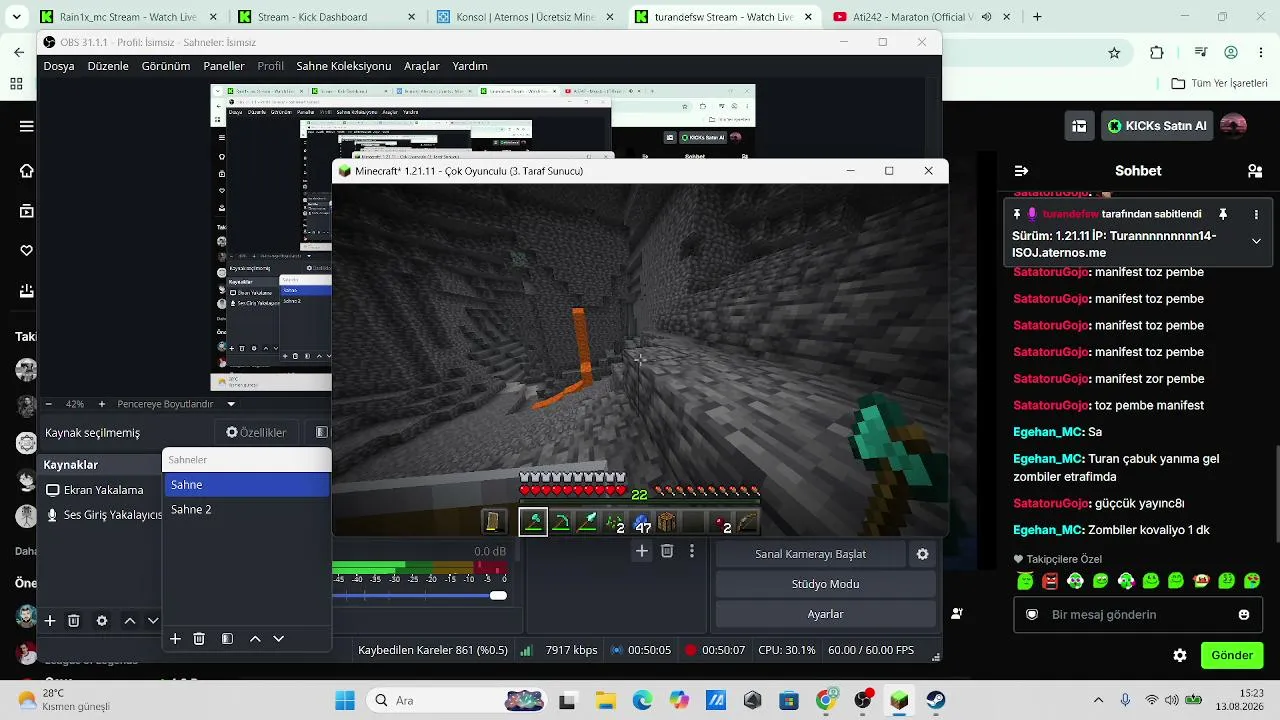Image resolution: width=1280 pixels, height=720 pixels.
Task: Open the Dosya menu in OBS
Action: [59, 66]
